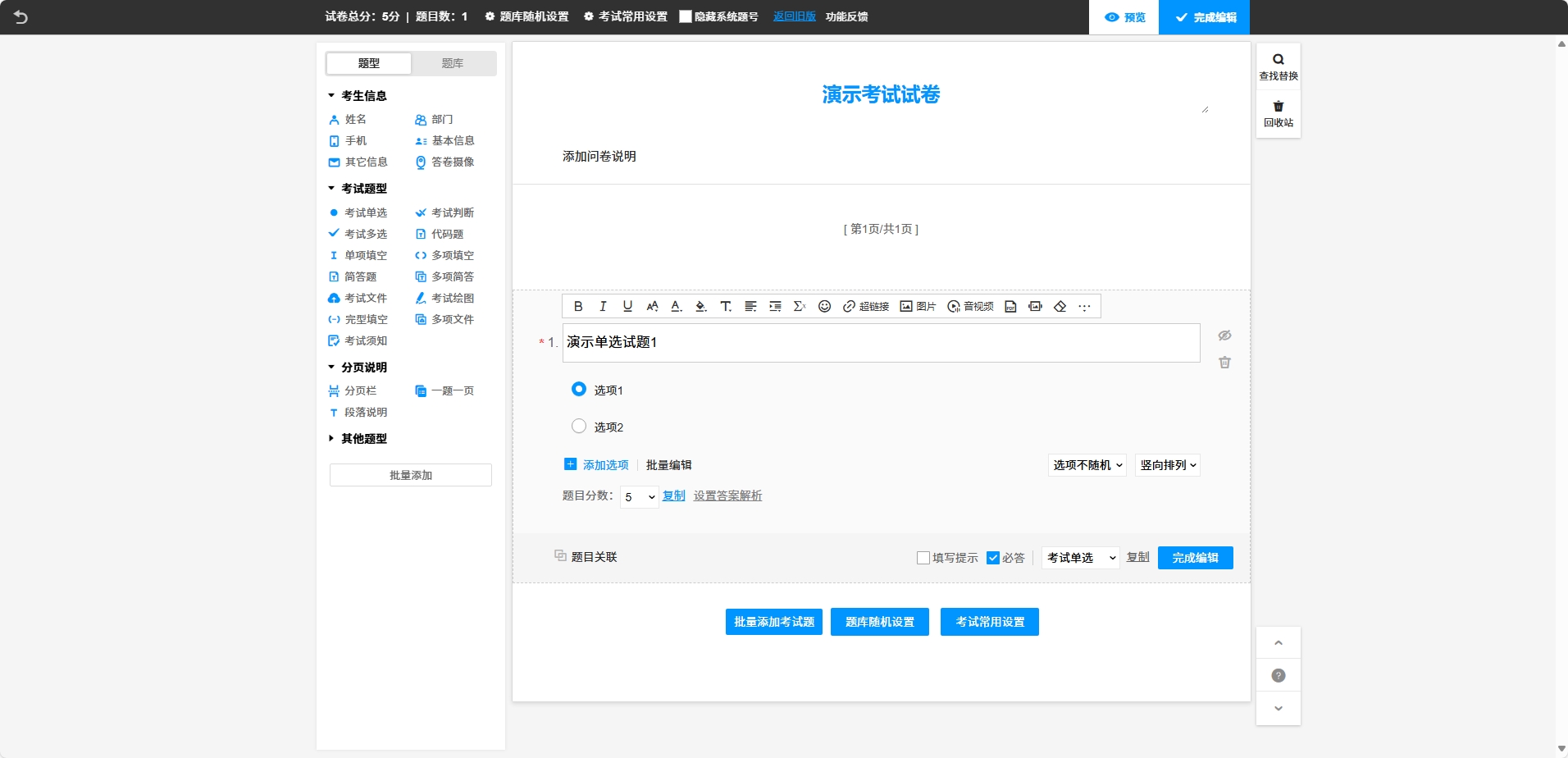Open the help question mark icon
Screen dimensions: 1568x758
1279,675
